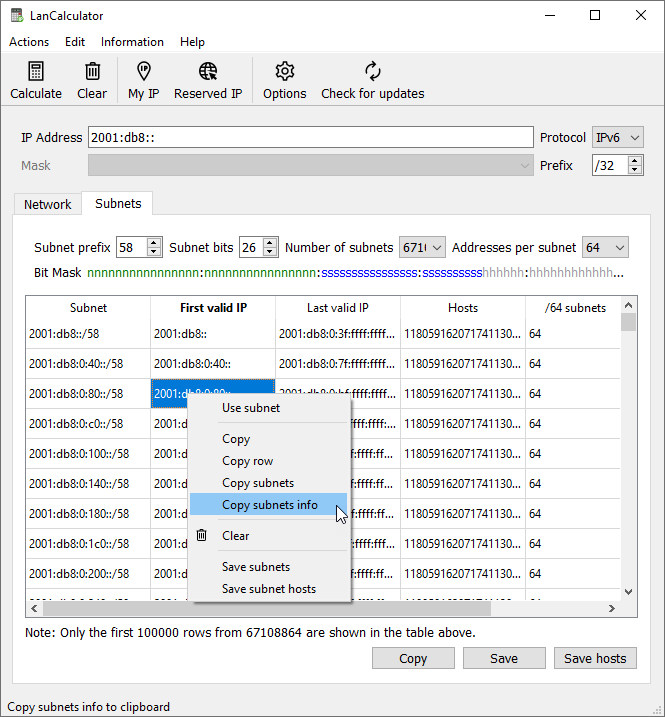Decrease the Prefix /32 value
The image size is (665, 717).
click(634, 170)
